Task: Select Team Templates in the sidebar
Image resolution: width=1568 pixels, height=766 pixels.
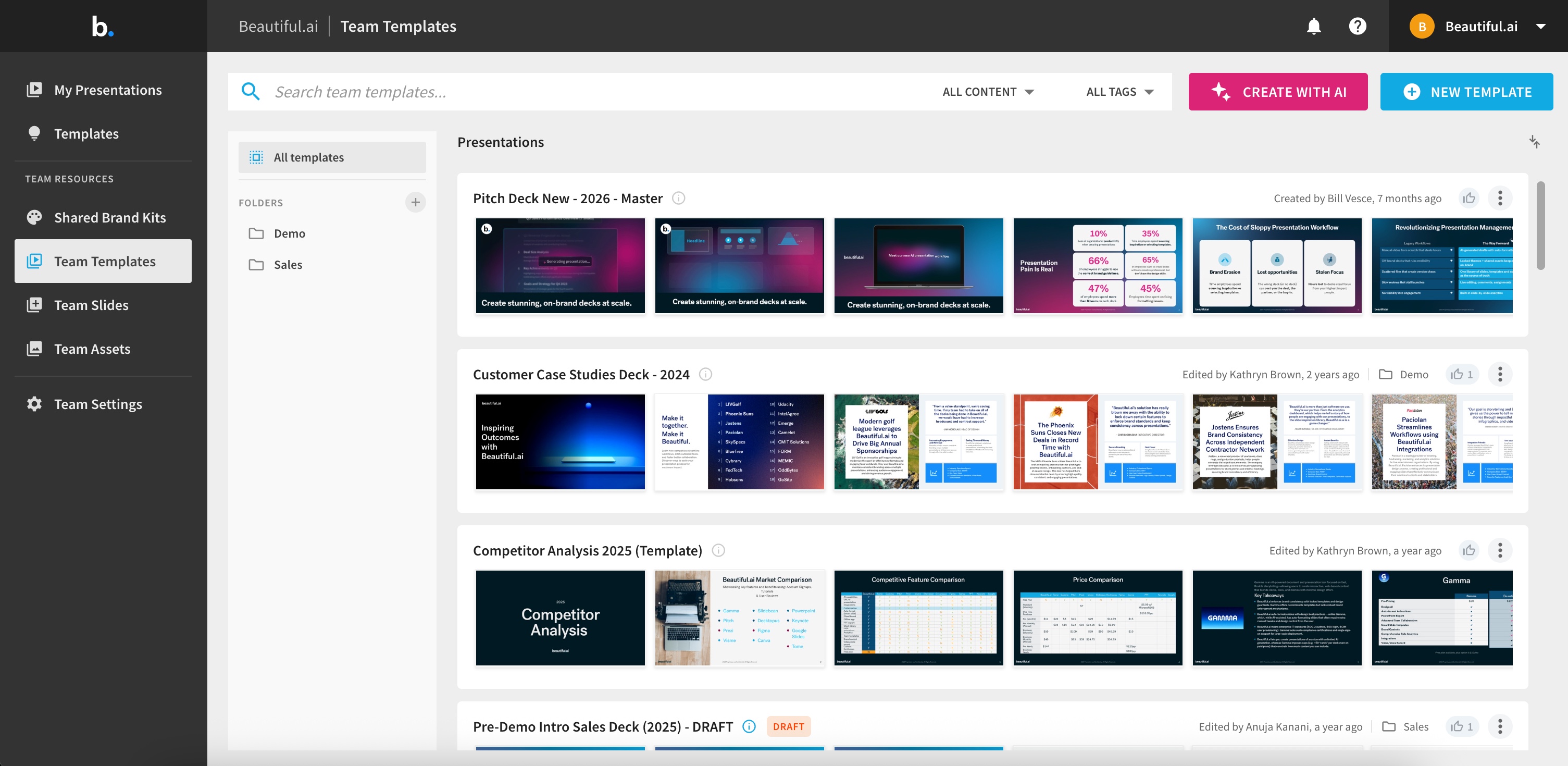Action: [x=103, y=261]
